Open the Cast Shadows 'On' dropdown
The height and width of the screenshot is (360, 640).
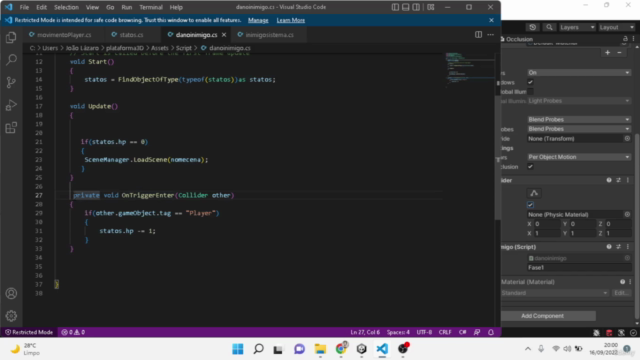point(578,72)
